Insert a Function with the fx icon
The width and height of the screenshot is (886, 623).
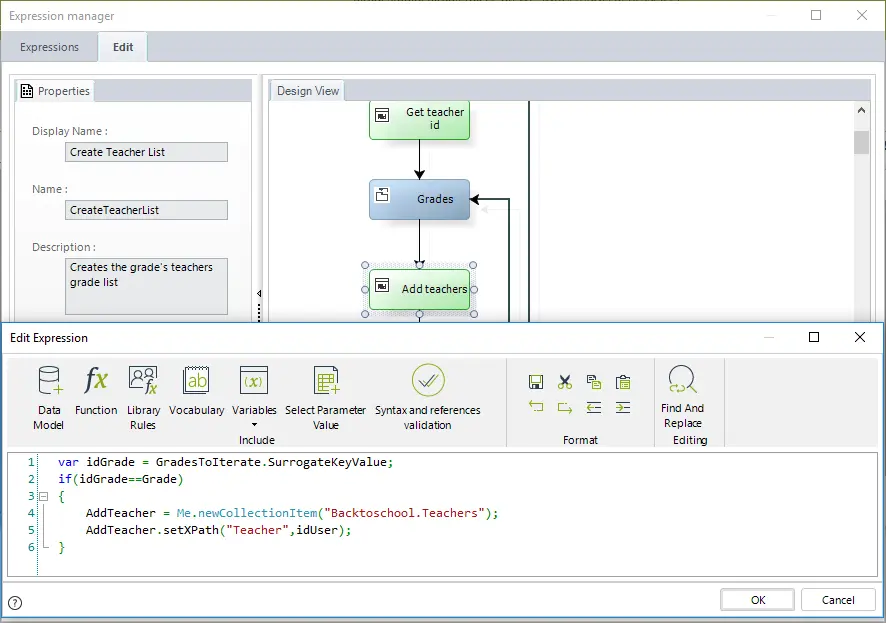[x=96, y=390]
